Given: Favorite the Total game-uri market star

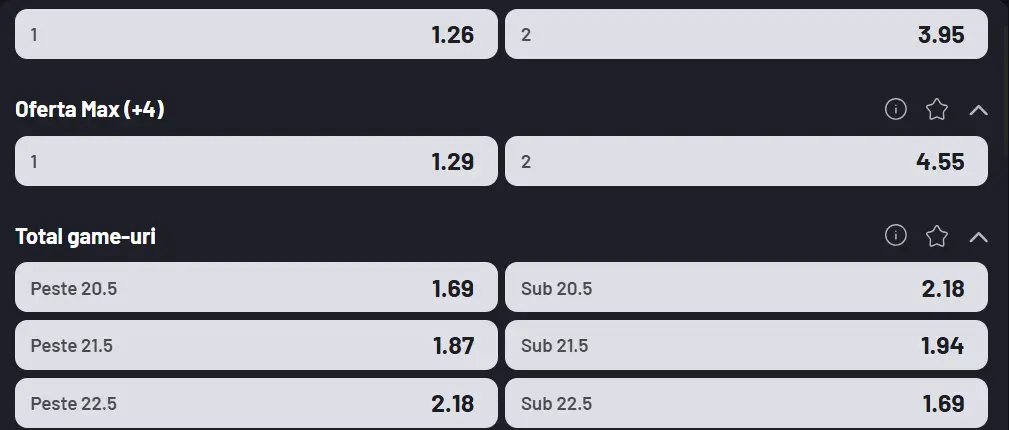Looking at the screenshot, I should [x=937, y=236].
